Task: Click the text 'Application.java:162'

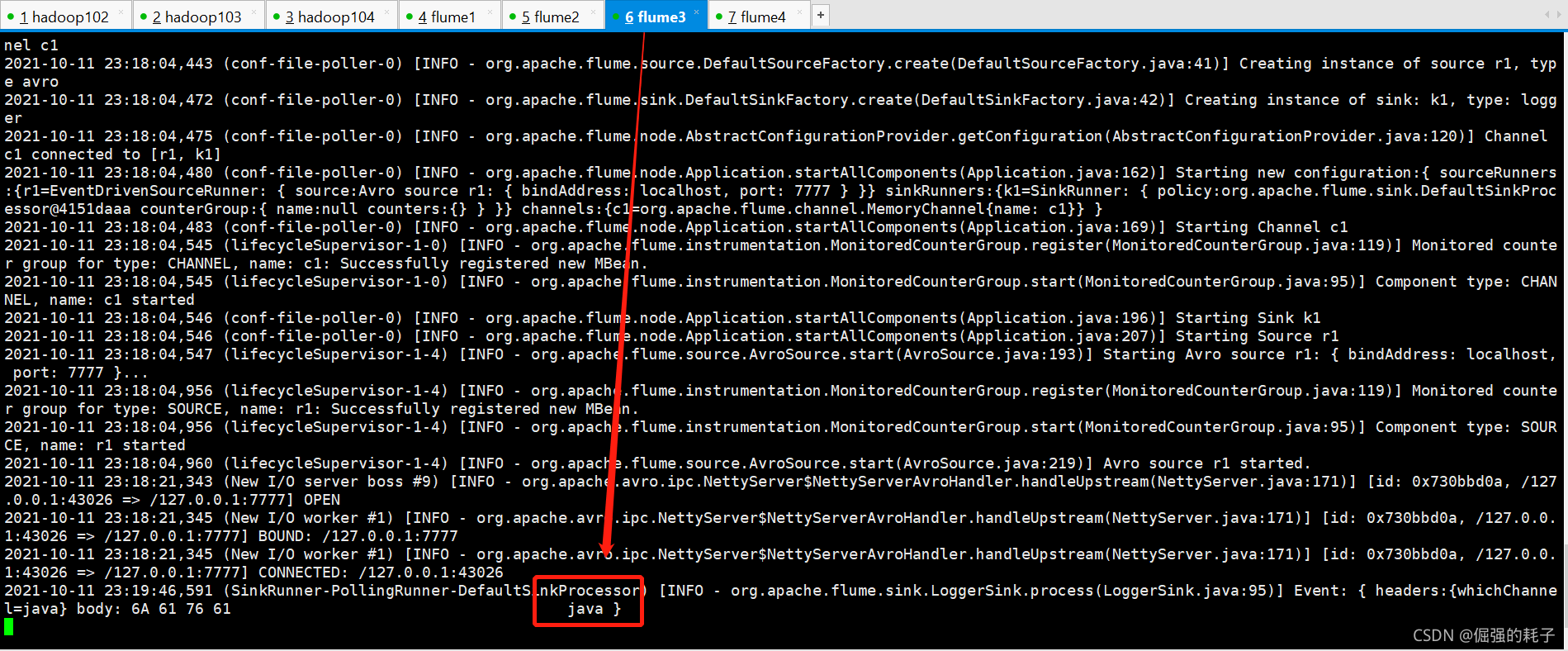Action: click(x=1057, y=173)
